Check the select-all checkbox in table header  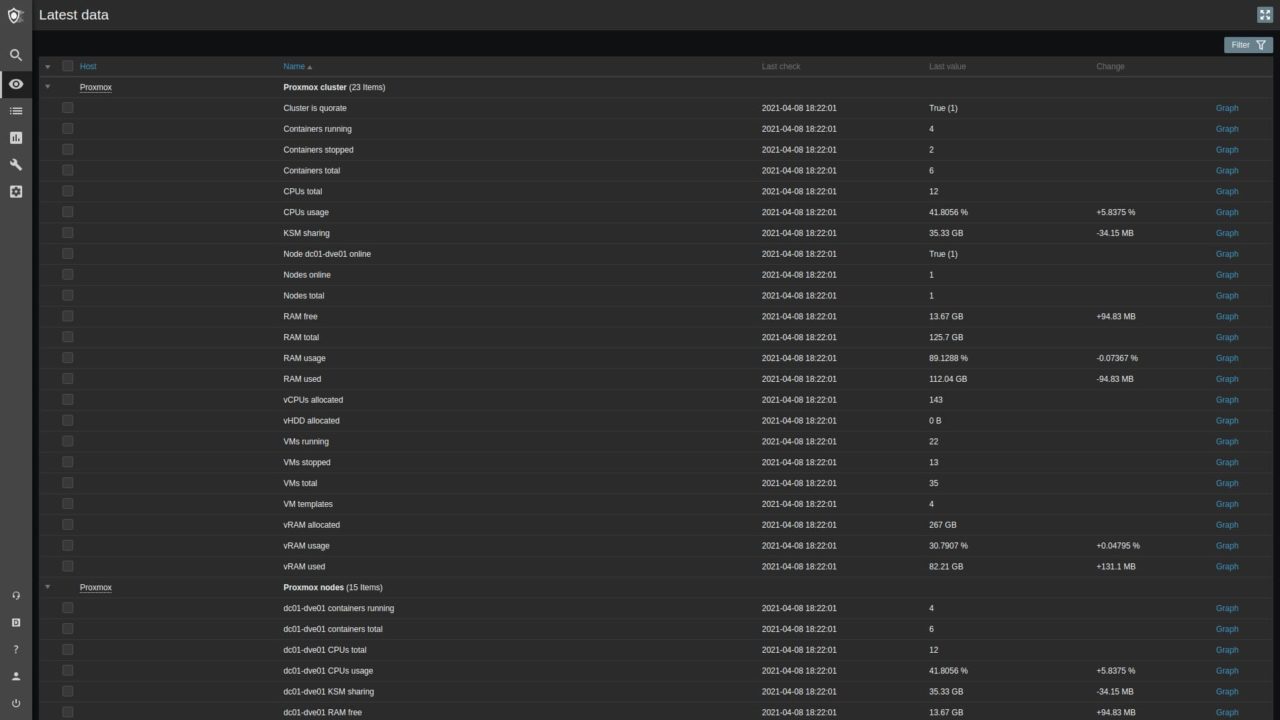tap(67, 66)
